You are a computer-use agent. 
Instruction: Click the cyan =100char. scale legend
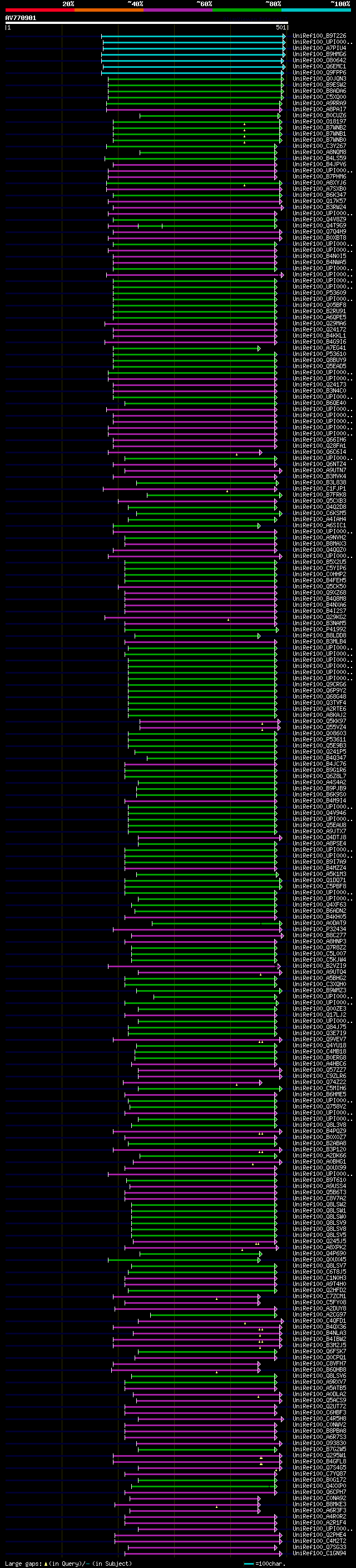[x=265, y=1563]
